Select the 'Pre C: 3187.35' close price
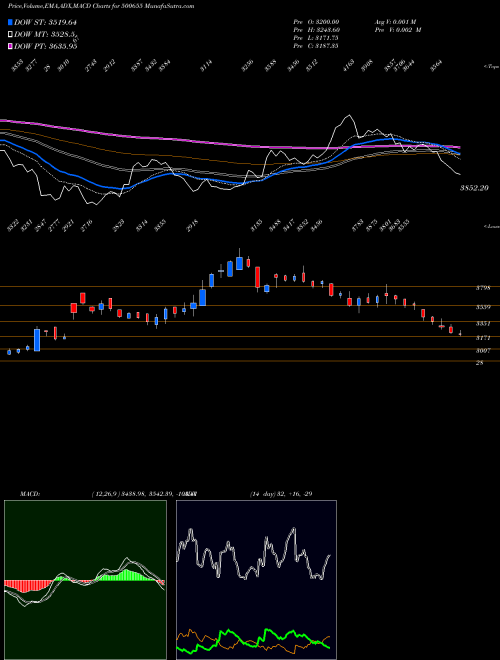The image size is (500, 660). click(x=316, y=46)
